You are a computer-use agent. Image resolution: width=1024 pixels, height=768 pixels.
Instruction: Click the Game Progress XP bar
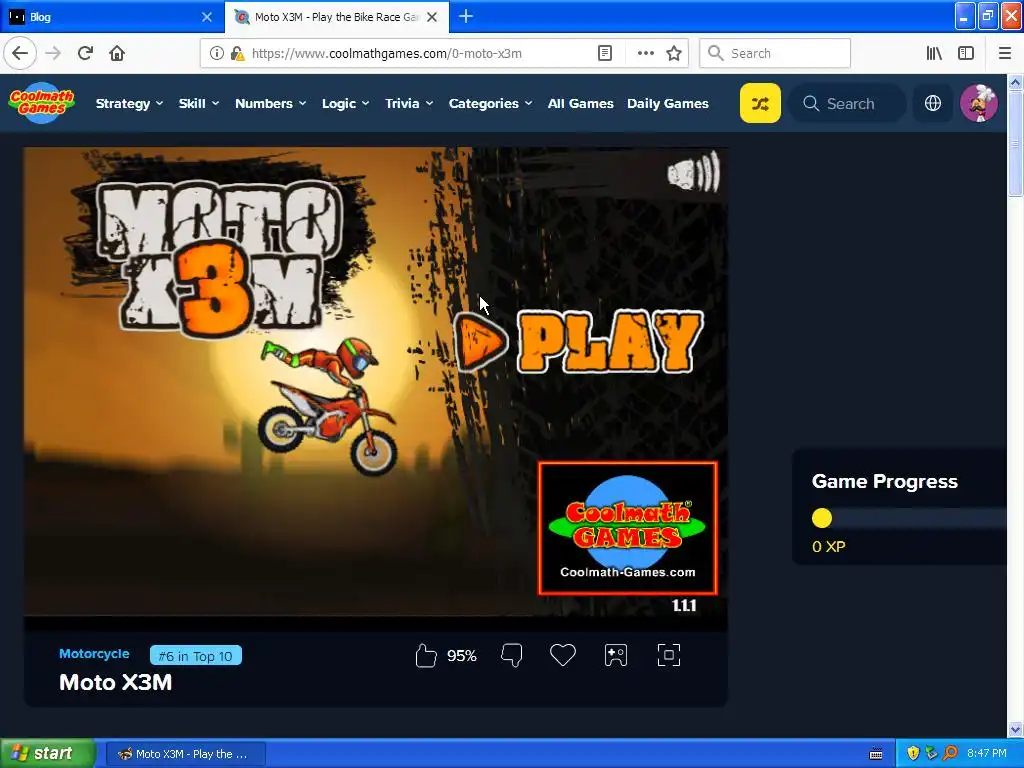pos(908,519)
